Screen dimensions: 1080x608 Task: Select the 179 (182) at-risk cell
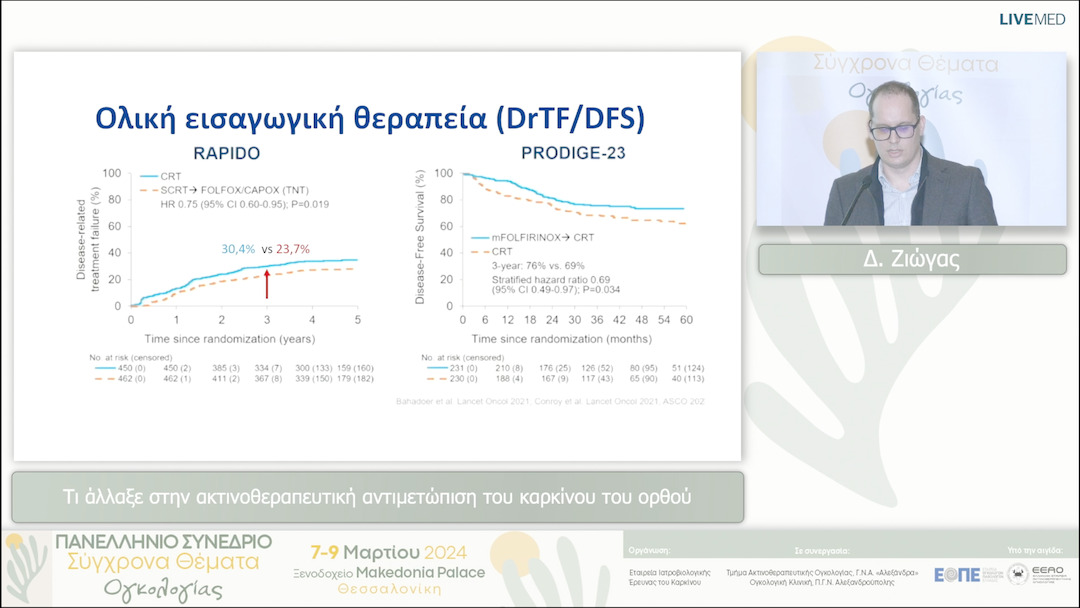tap(355, 379)
